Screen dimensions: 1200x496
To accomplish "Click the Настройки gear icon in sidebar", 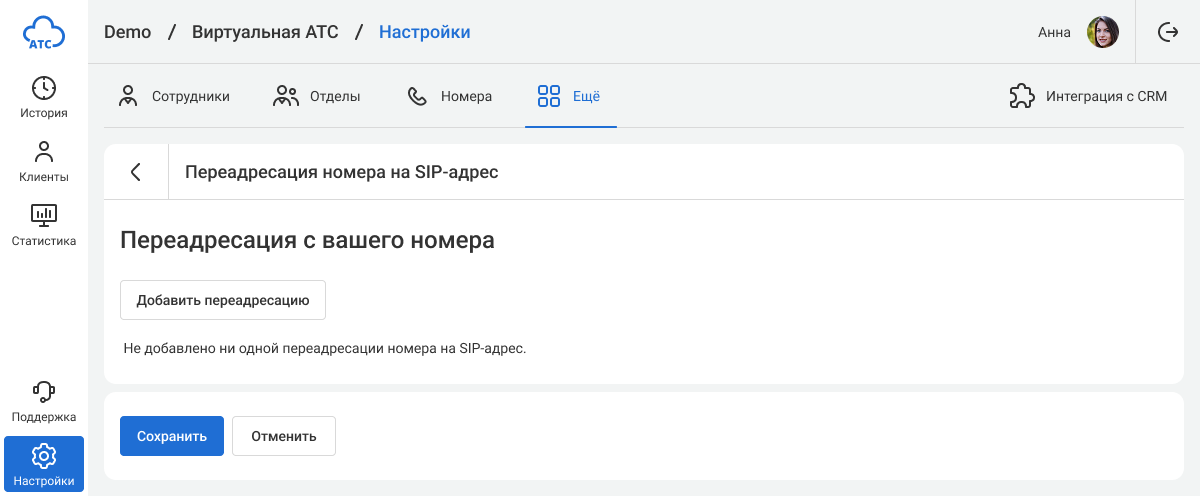I will coord(44,457).
